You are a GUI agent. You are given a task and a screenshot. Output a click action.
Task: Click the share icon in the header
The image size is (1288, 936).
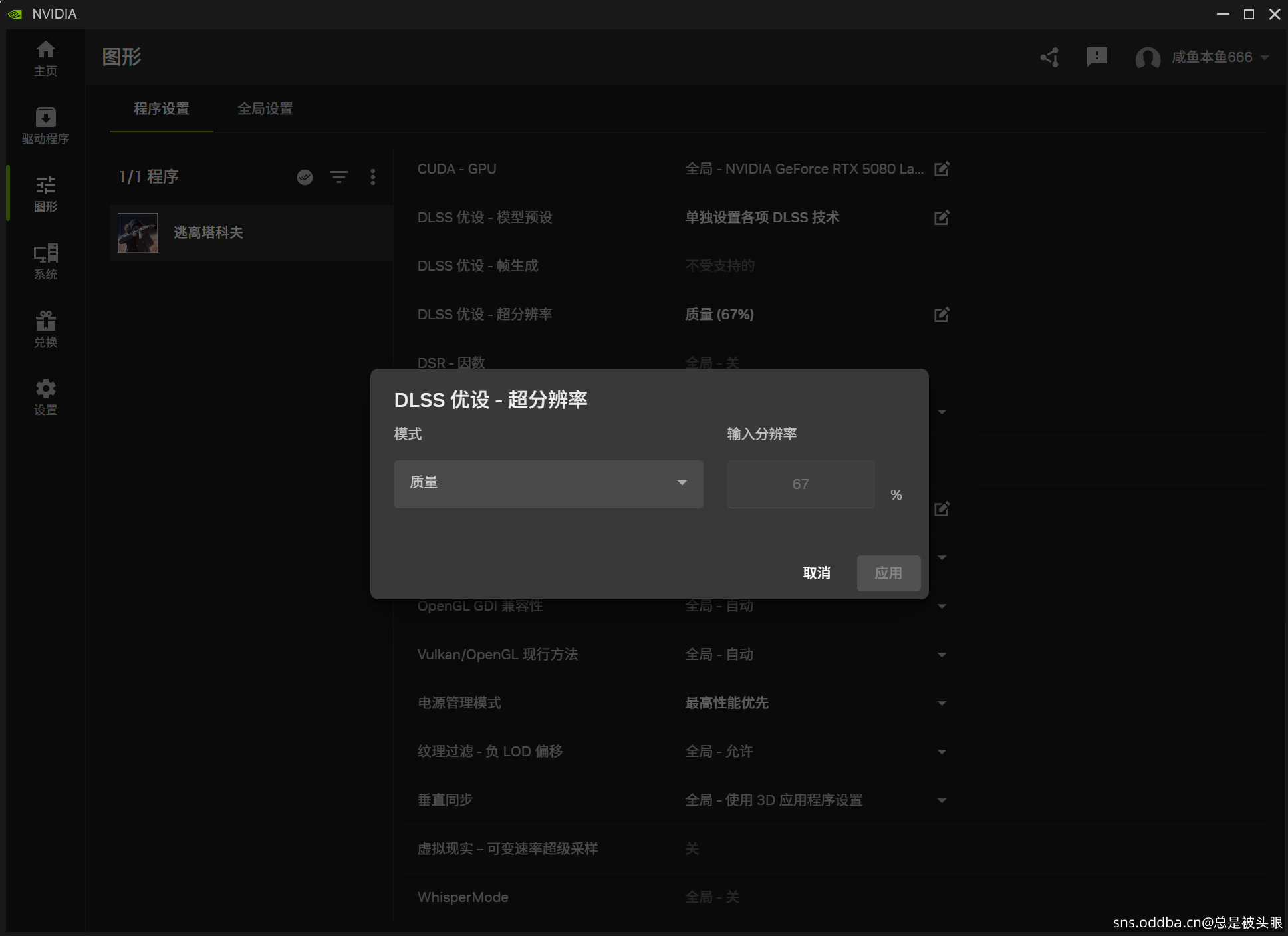tap(1050, 57)
